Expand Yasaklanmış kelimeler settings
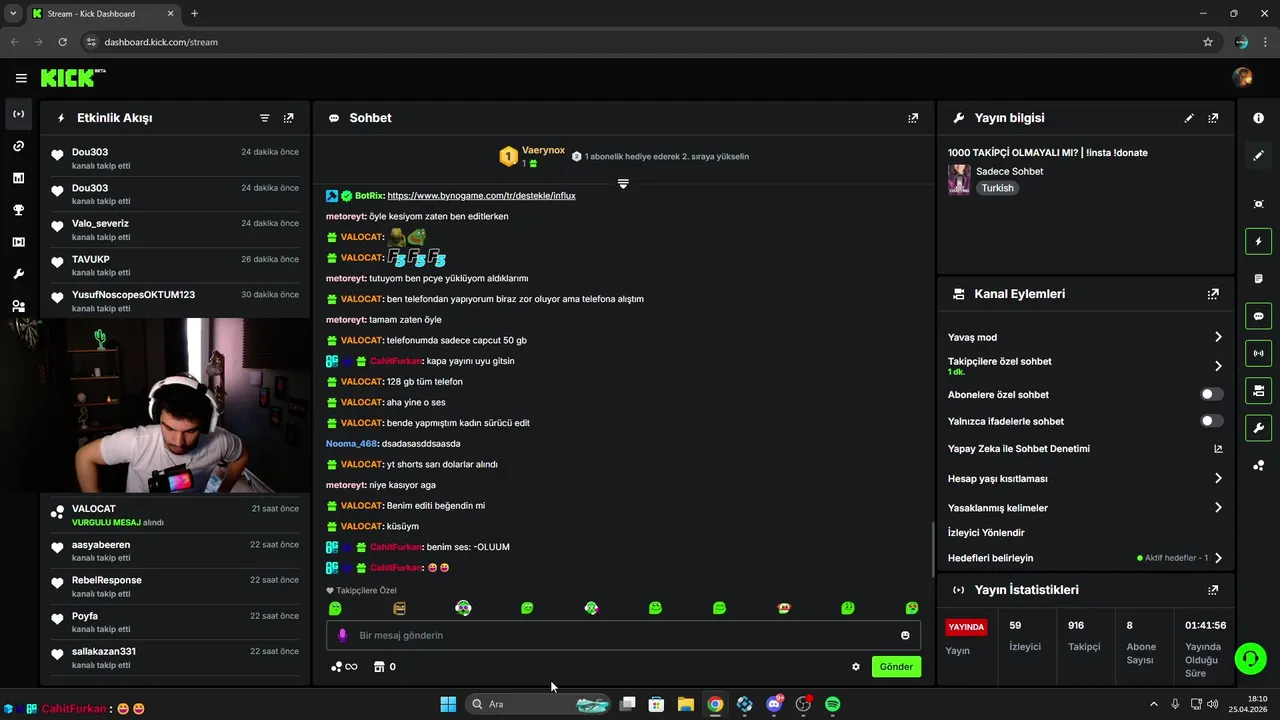Image resolution: width=1280 pixels, height=720 pixels. (x=1218, y=508)
